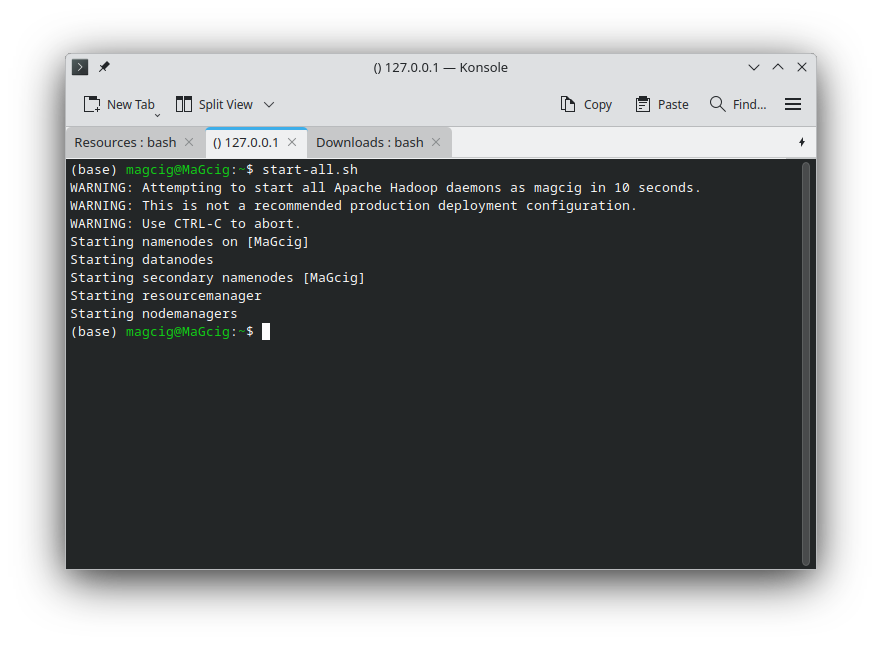Click the terminal cursor at the prompt
Image resolution: width=882 pixels, height=647 pixels.
click(266, 332)
